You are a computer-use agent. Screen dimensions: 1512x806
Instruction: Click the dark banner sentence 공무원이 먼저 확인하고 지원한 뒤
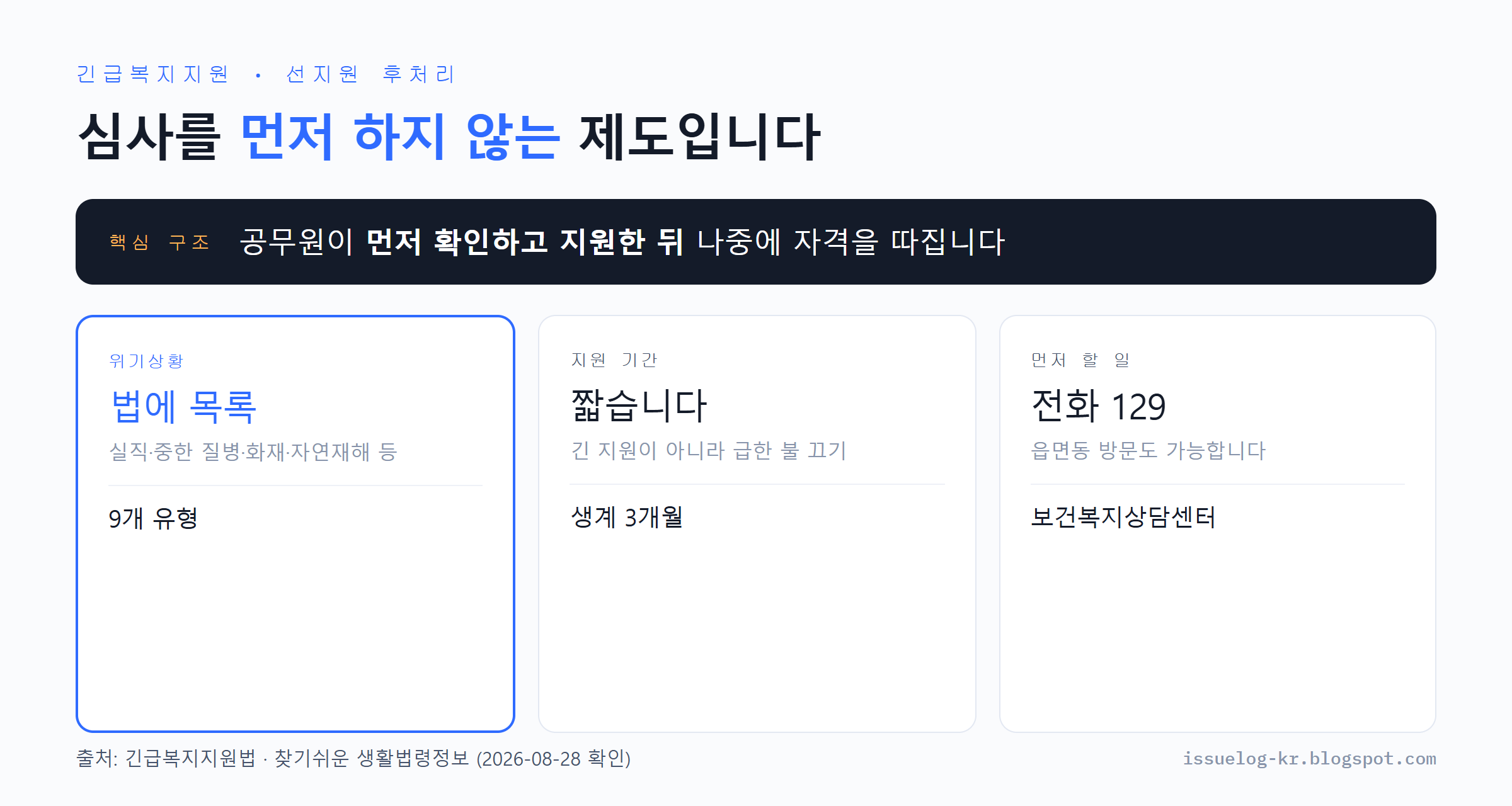[x=462, y=242]
